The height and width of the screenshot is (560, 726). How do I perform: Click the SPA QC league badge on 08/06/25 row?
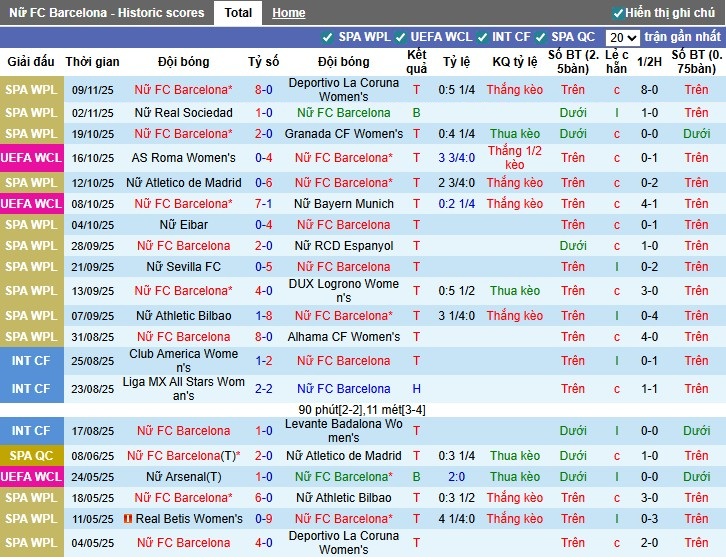click(x=31, y=455)
